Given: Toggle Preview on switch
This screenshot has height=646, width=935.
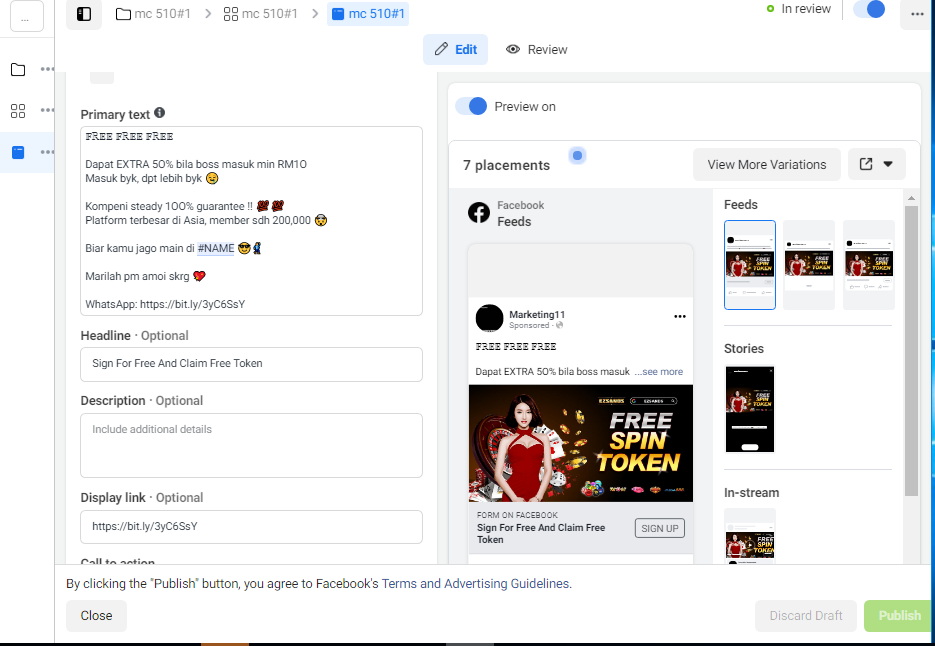Looking at the screenshot, I should coord(471,106).
